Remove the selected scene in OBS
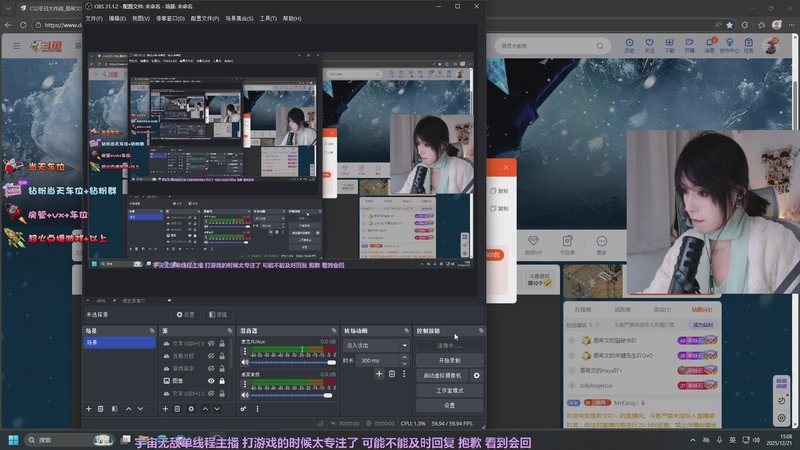 101,409
